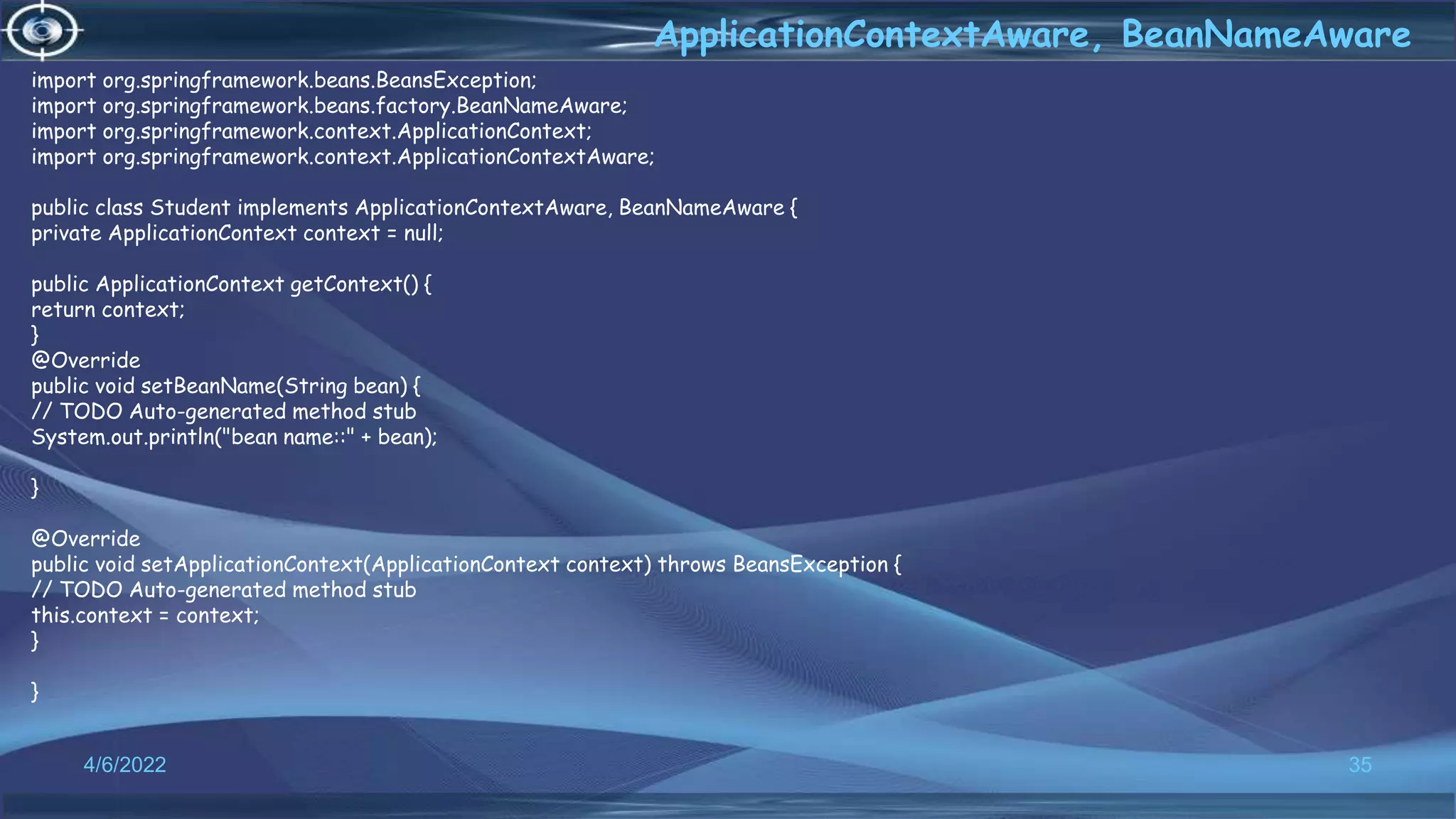Click the @Override above setApplicationContext
Viewport: 1456px width, 819px height.
(x=86, y=539)
